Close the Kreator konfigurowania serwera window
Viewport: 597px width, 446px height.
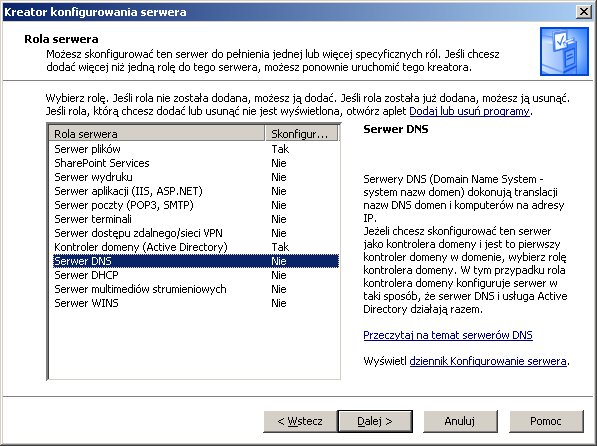click(x=584, y=12)
